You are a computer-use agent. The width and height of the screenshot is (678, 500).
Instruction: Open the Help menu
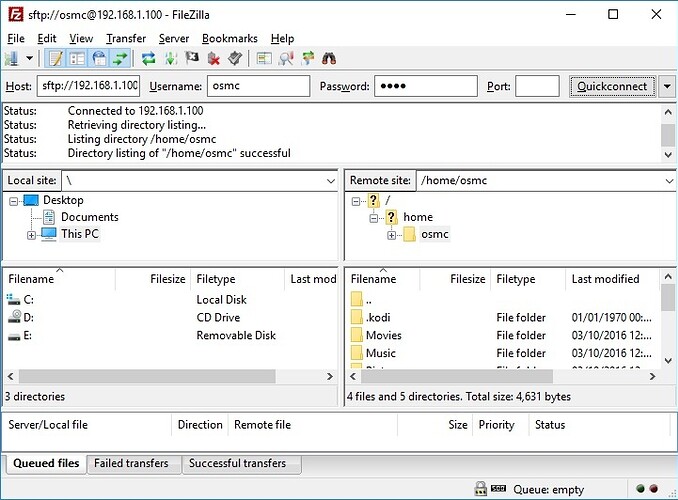(x=282, y=38)
